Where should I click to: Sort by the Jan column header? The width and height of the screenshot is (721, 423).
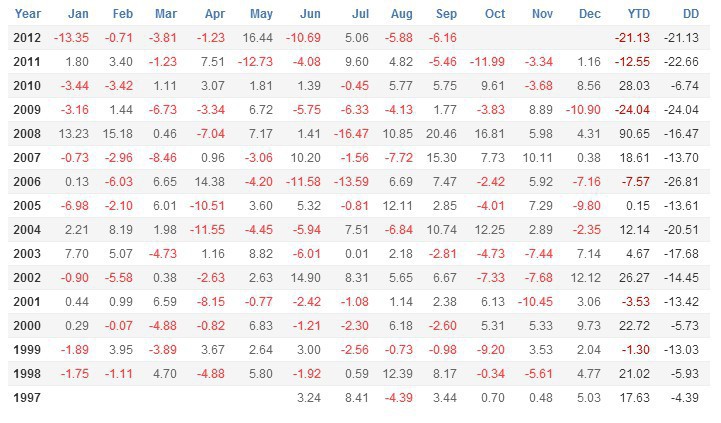pyautogui.click(x=78, y=14)
